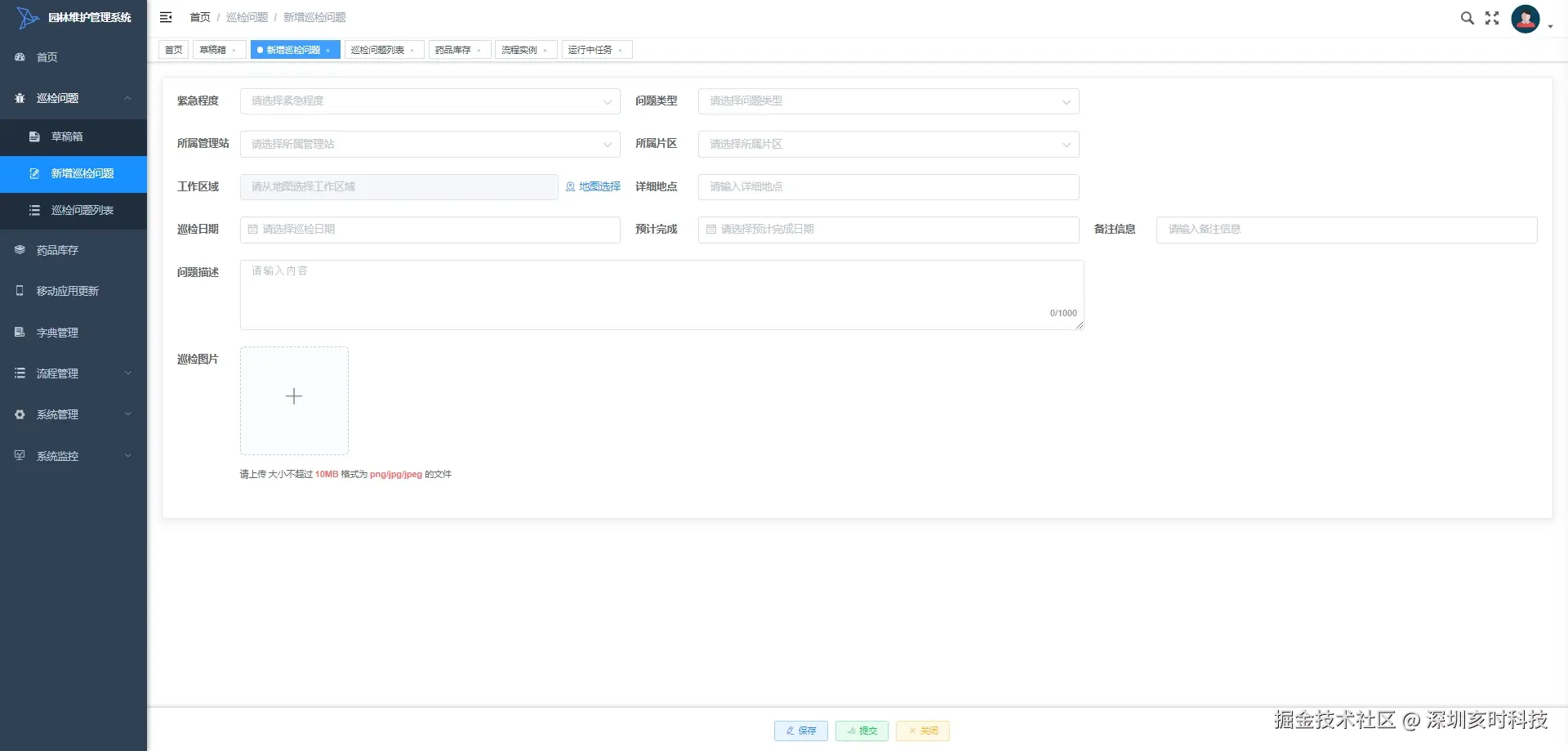Open 药品库存 in the sidebar
1568x751 pixels.
[x=73, y=250]
